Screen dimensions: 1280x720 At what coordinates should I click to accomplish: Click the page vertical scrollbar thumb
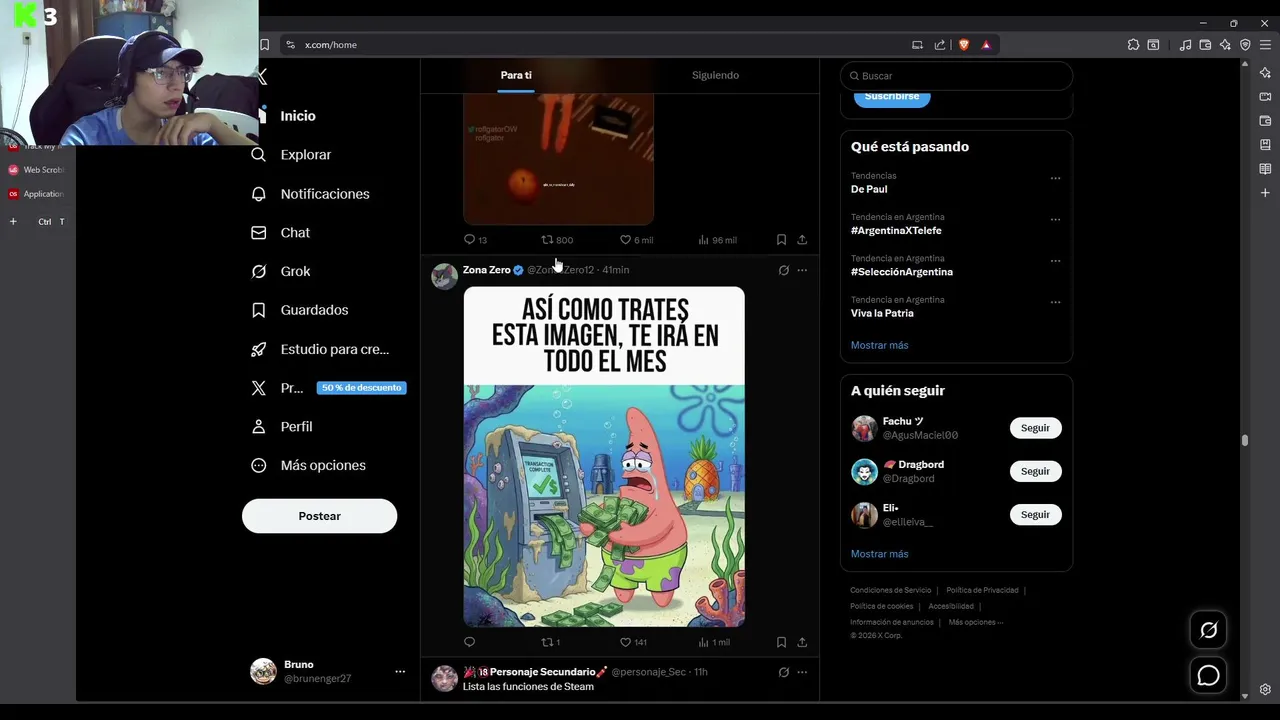(x=1245, y=440)
